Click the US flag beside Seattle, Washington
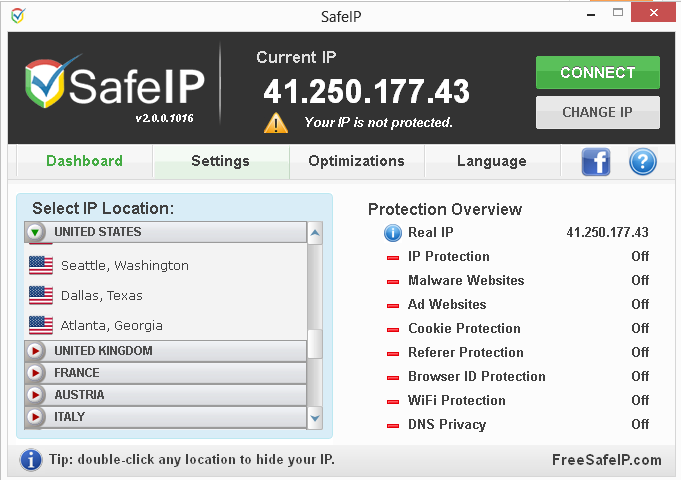This screenshot has height=480, width=681. pyautogui.click(x=41, y=265)
